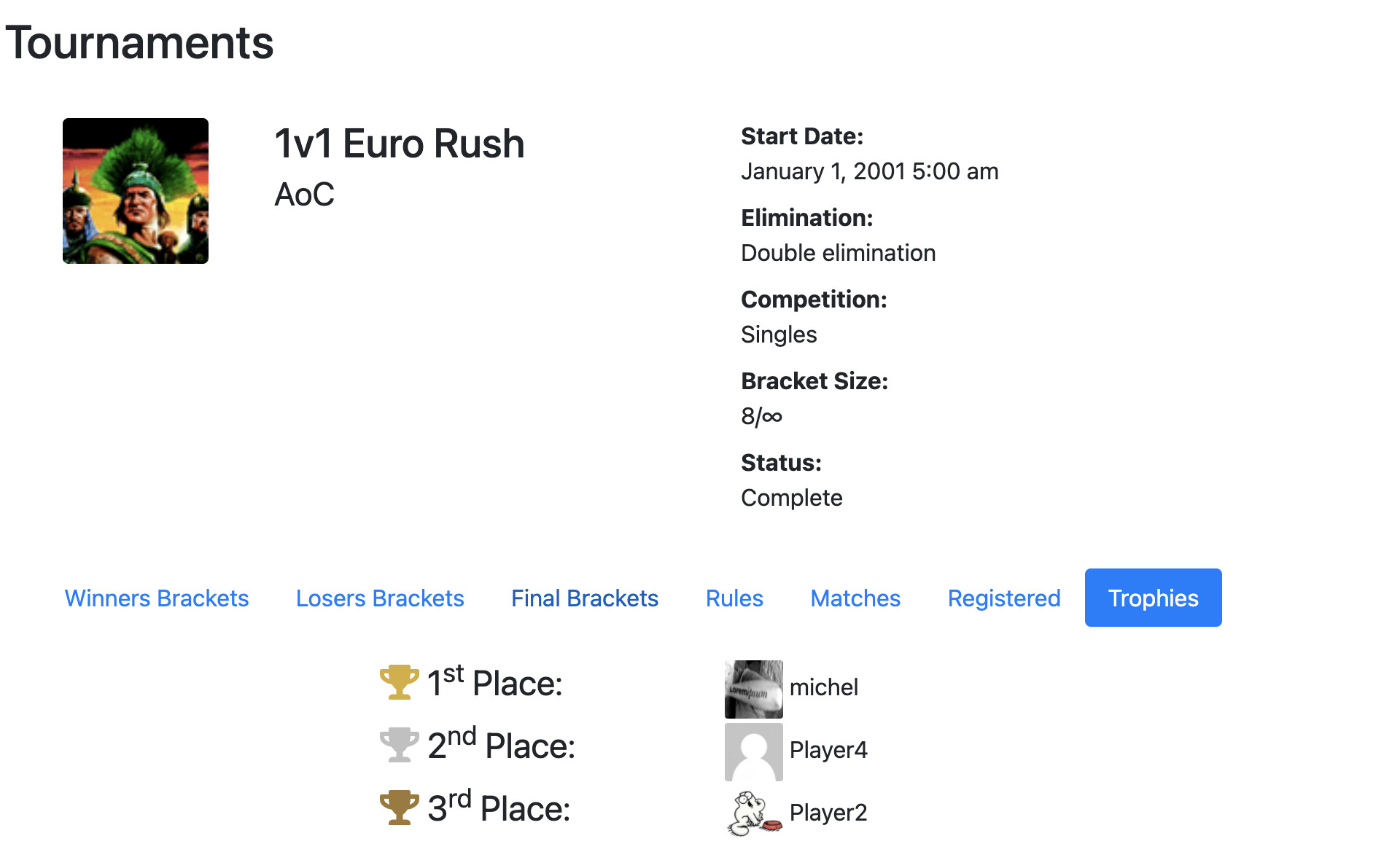
Task: Click the Player2 name in third place
Action: click(x=828, y=813)
